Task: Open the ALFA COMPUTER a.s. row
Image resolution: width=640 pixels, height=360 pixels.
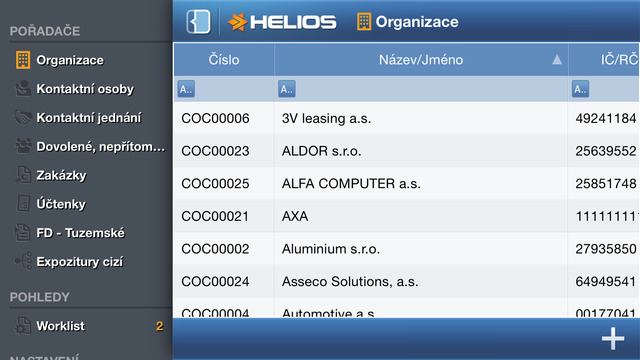Action: coord(407,184)
